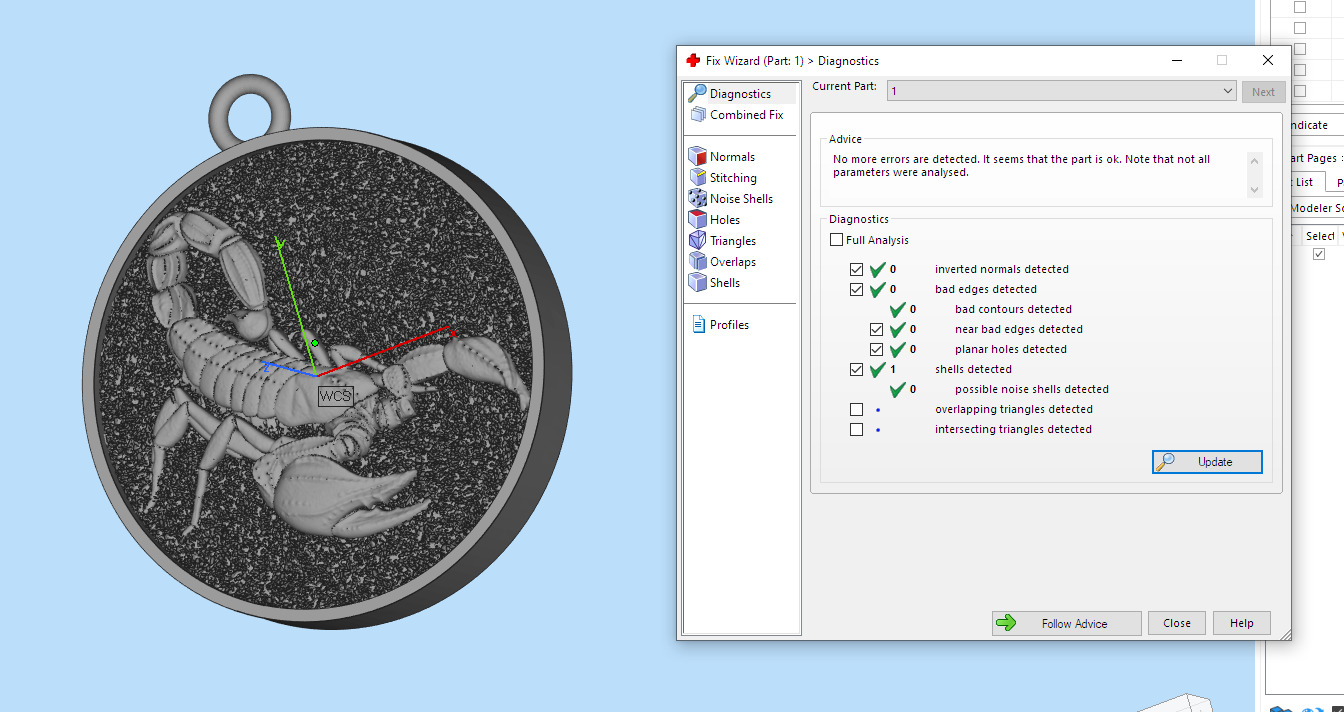This screenshot has height=712, width=1344.
Task: Click the 'possible noise shells detected' text
Action: pos(1032,389)
